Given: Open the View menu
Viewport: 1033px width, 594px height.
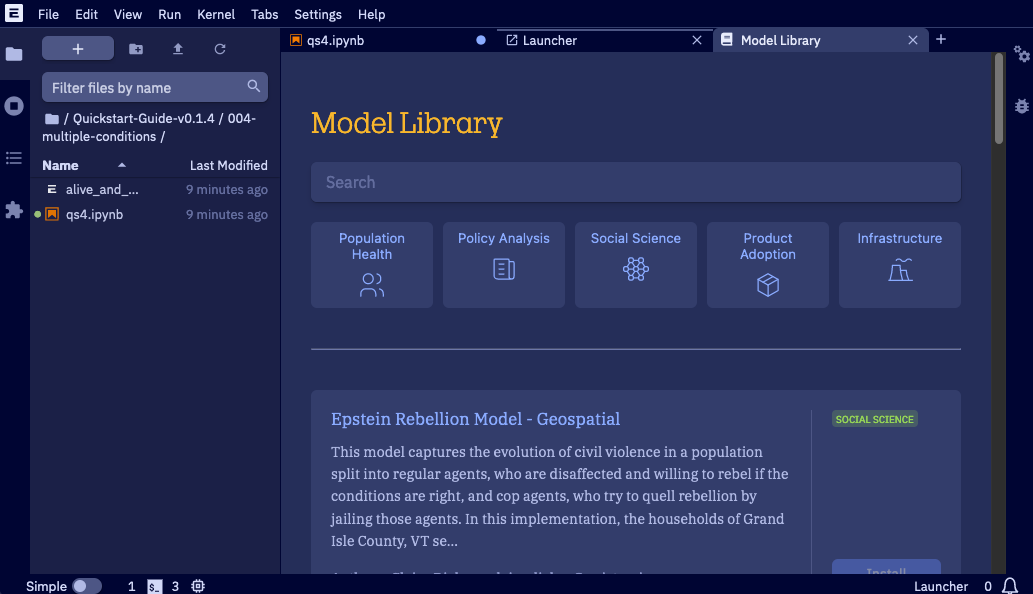Looking at the screenshot, I should click(x=127, y=14).
